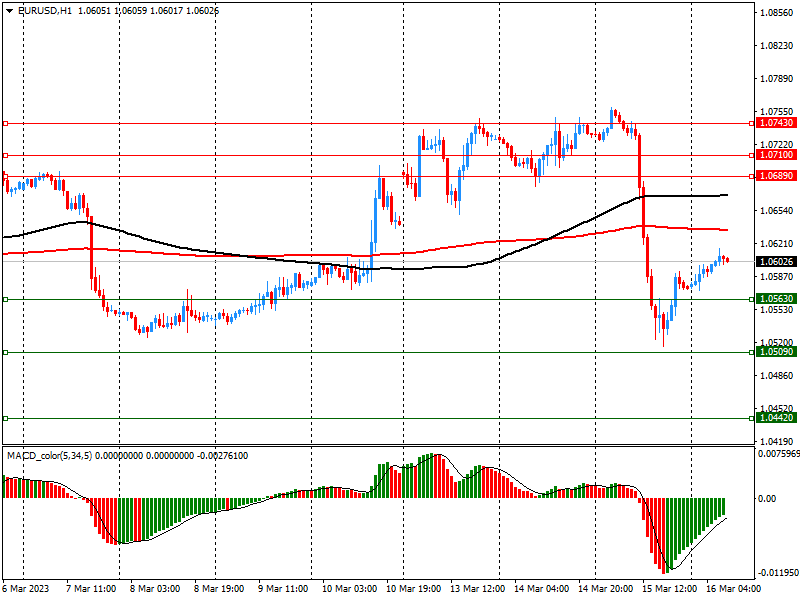Viewport: 800px width, 600px height.
Task: Click the current price label 1.06026
Action: 777,262
